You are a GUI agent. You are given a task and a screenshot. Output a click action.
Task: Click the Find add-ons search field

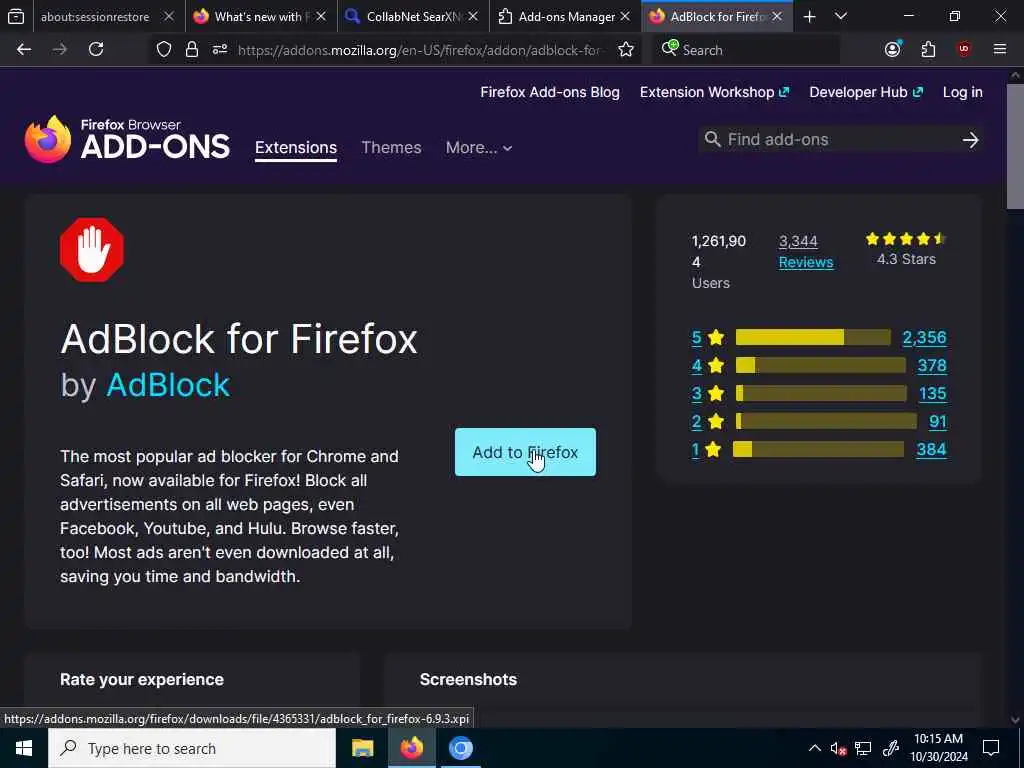coord(839,140)
